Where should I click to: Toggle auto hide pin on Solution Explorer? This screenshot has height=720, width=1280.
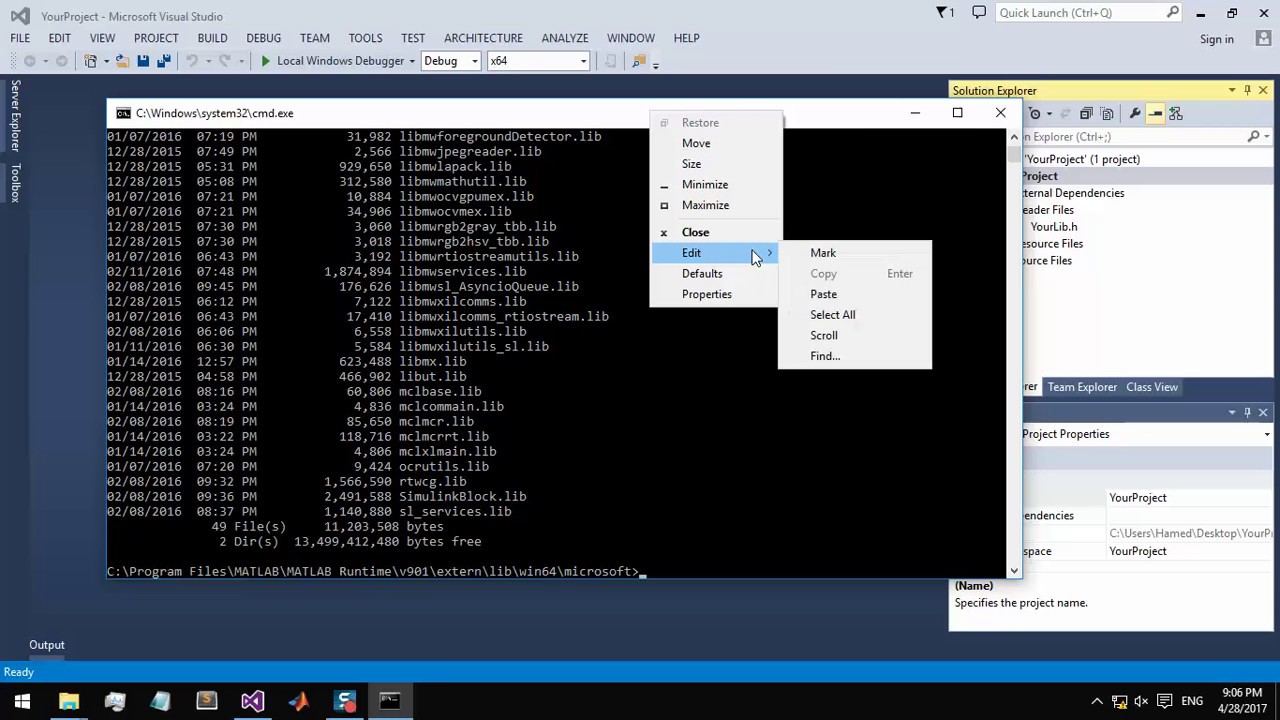coord(1247,91)
